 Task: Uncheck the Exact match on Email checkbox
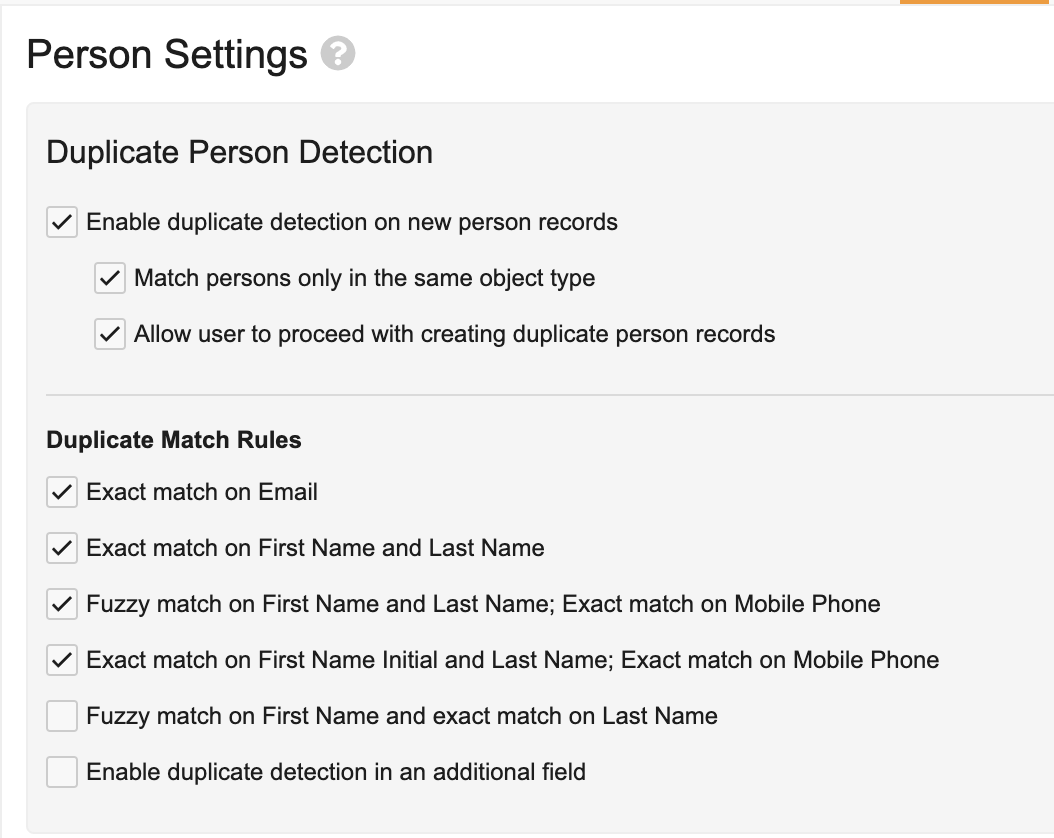tap(62, 492)
